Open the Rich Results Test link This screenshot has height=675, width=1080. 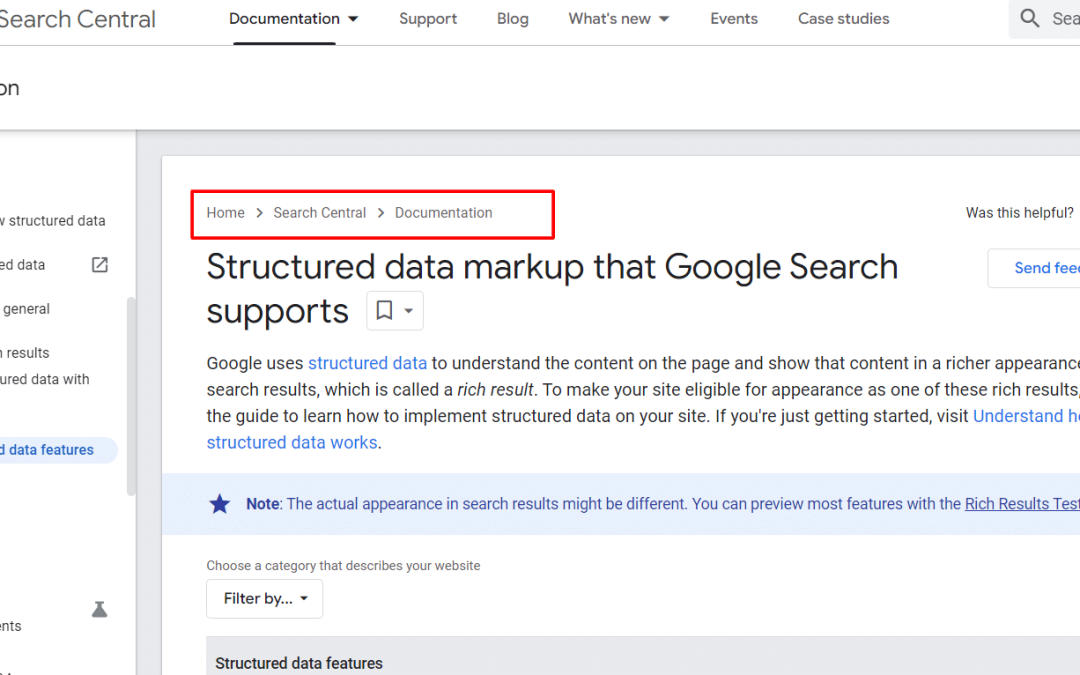click(x=1022, y=504)
